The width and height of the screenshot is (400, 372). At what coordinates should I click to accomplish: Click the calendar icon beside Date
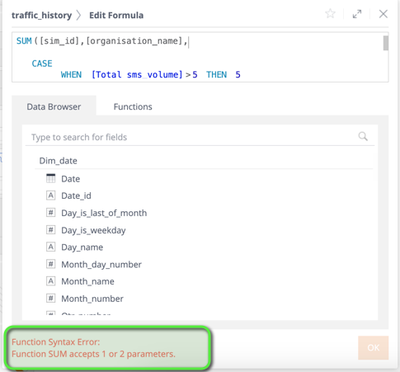tap(51, 178)
